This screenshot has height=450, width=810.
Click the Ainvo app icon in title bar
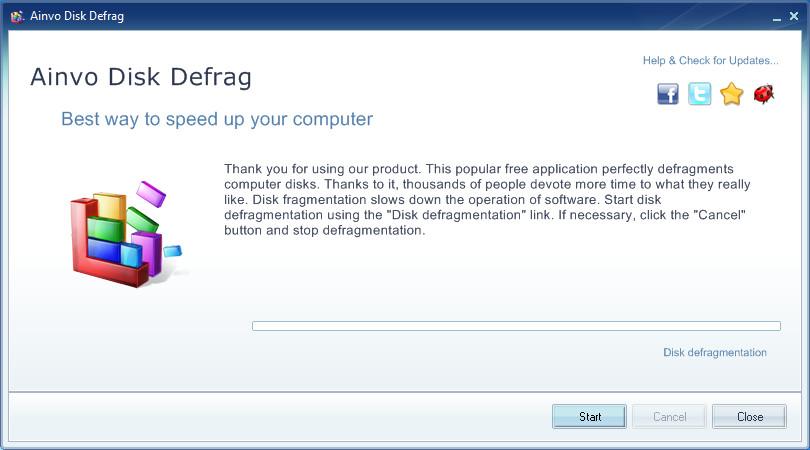point(17,16)
